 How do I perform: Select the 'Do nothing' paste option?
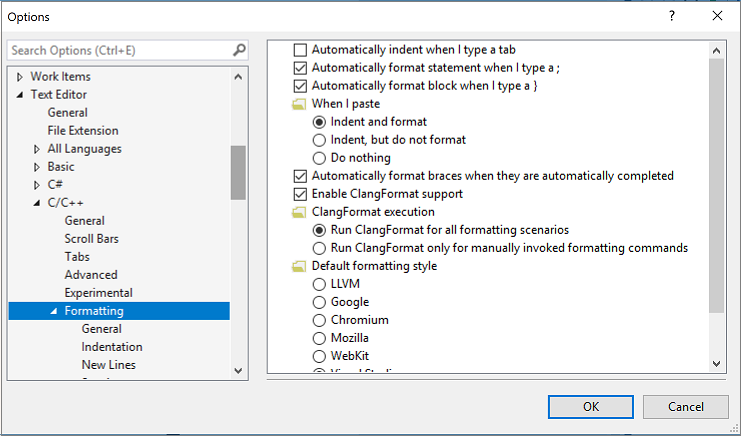click(320, 158)
